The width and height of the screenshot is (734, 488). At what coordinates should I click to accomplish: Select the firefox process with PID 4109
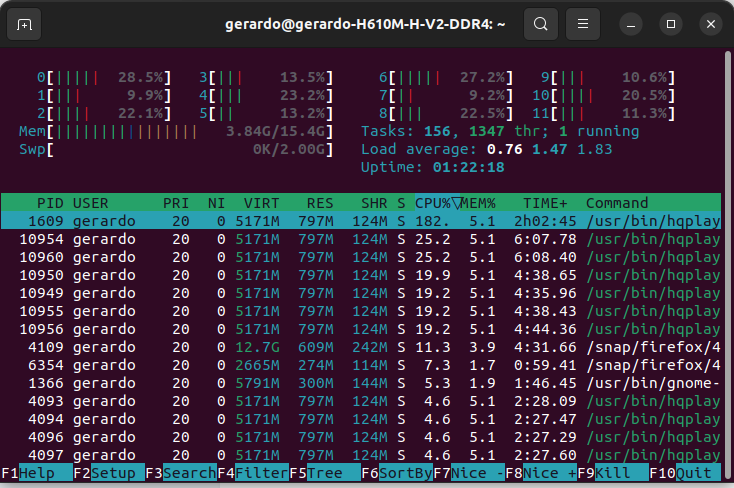coord(360,347)
